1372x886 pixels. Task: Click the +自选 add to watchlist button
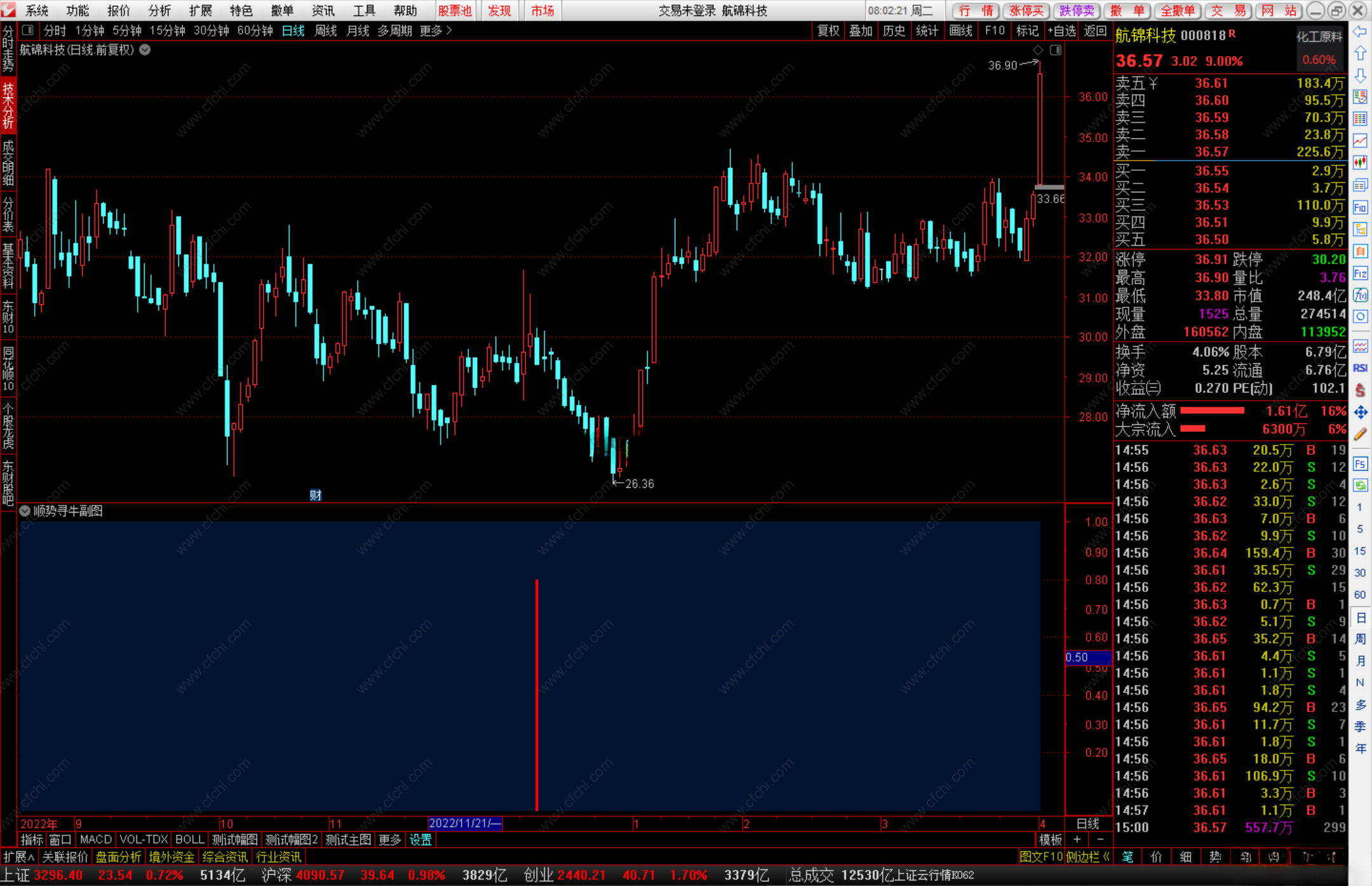tap(1061, 30)
